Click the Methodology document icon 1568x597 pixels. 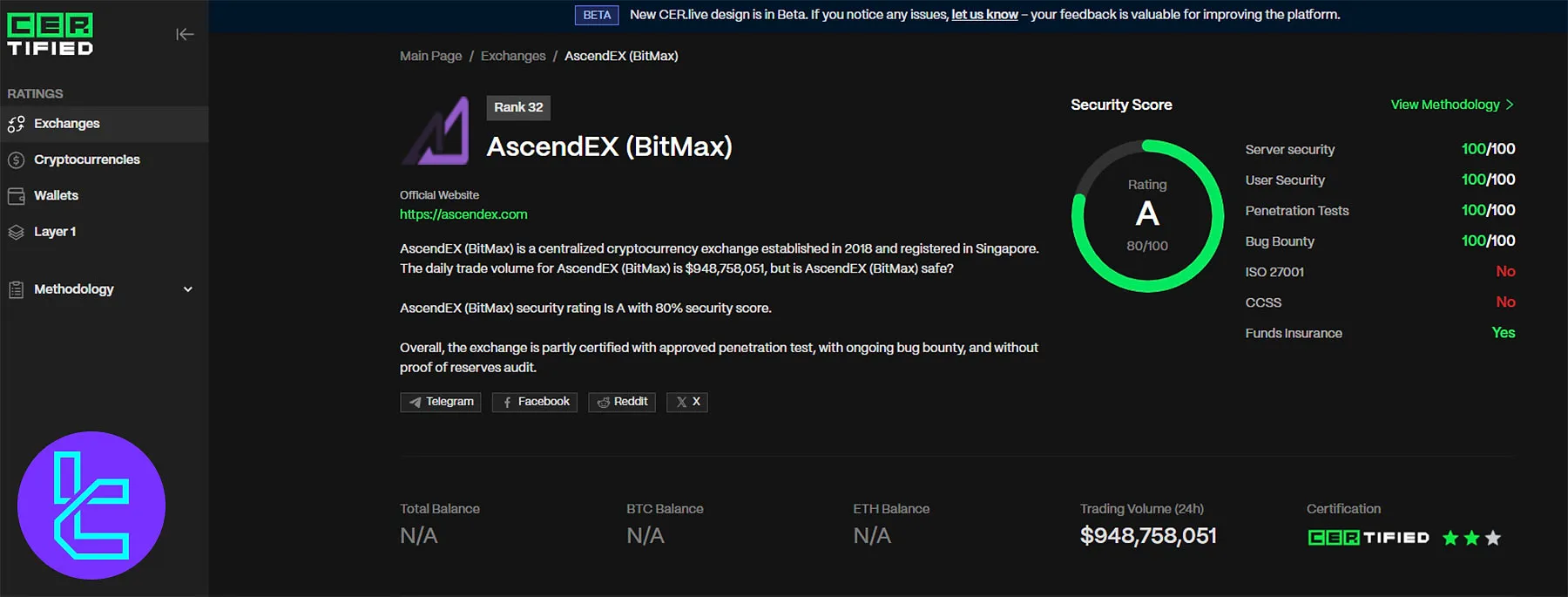(x=16, y=289)
